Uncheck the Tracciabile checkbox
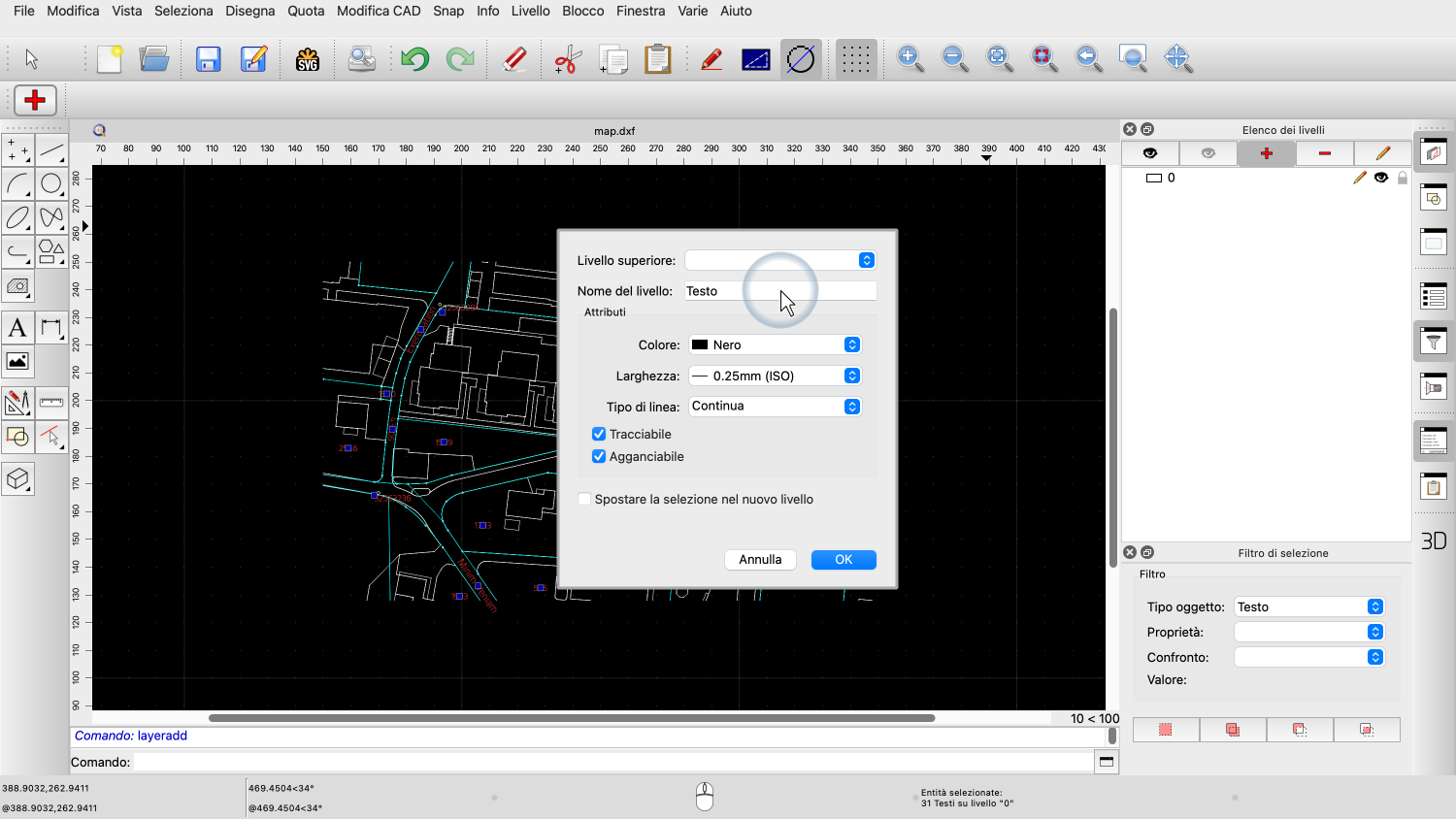Screen dimensions: 1456x819 click(599, 434)
